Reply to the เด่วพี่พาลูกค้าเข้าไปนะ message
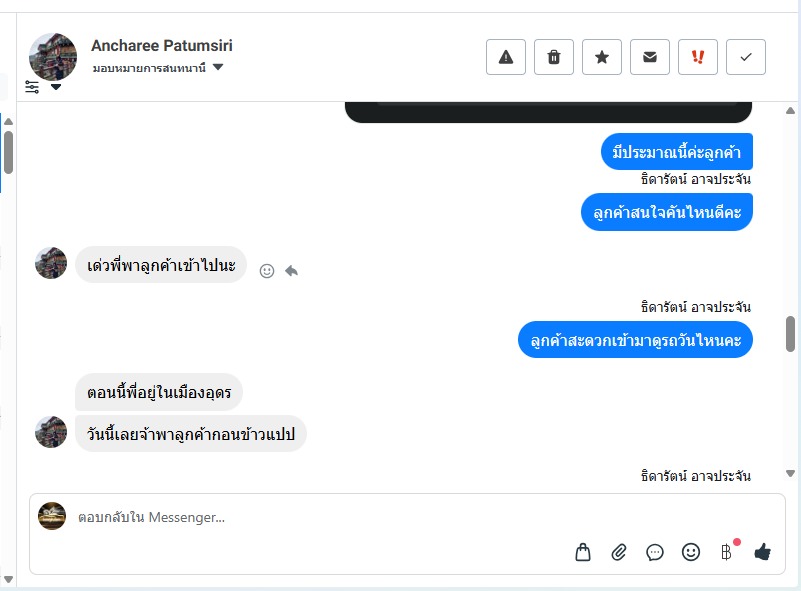 pos(291,270)
